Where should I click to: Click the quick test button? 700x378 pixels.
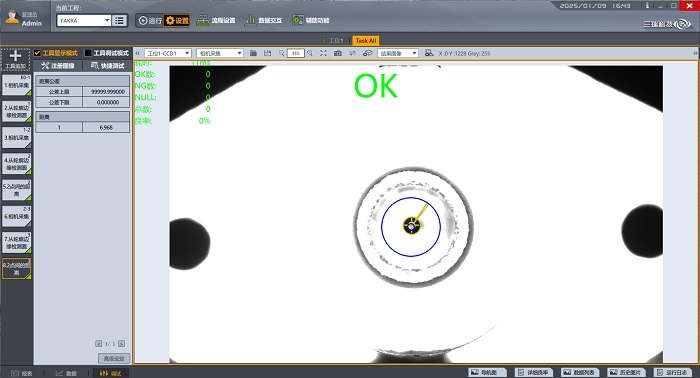108,66
